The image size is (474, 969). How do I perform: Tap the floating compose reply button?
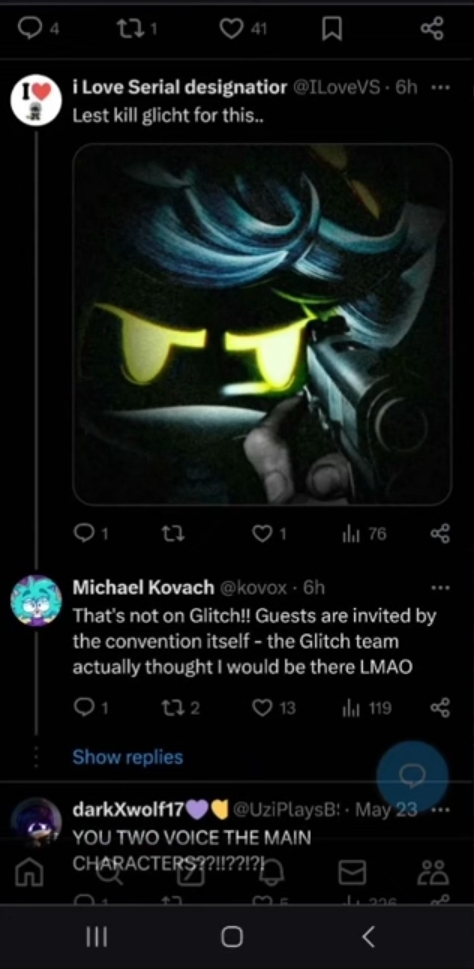pyautogui.click(x=412, y=776)
